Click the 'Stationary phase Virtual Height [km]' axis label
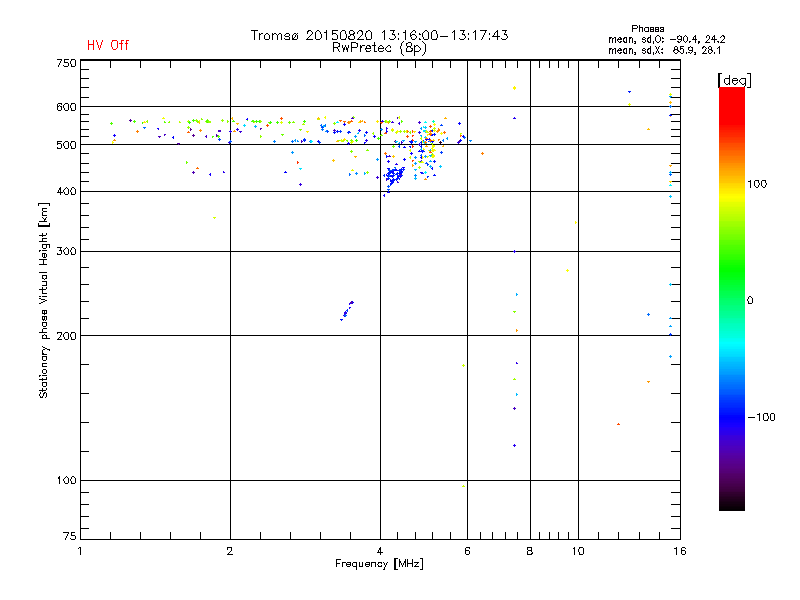This screenshot has height=600, width=800. (43, 301)
